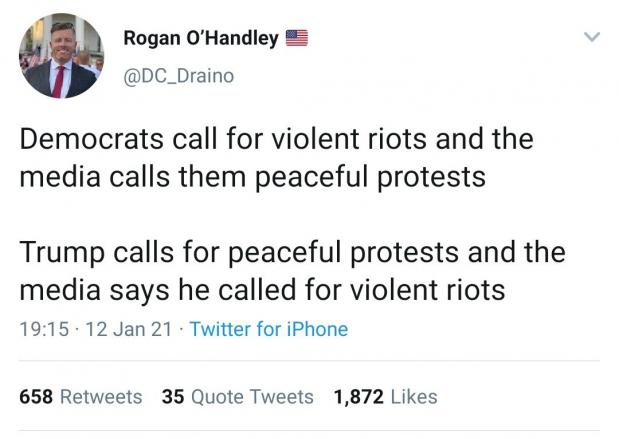Click the 12 Jan 21 date
The image size is (619, 439).
click(129, 329)
